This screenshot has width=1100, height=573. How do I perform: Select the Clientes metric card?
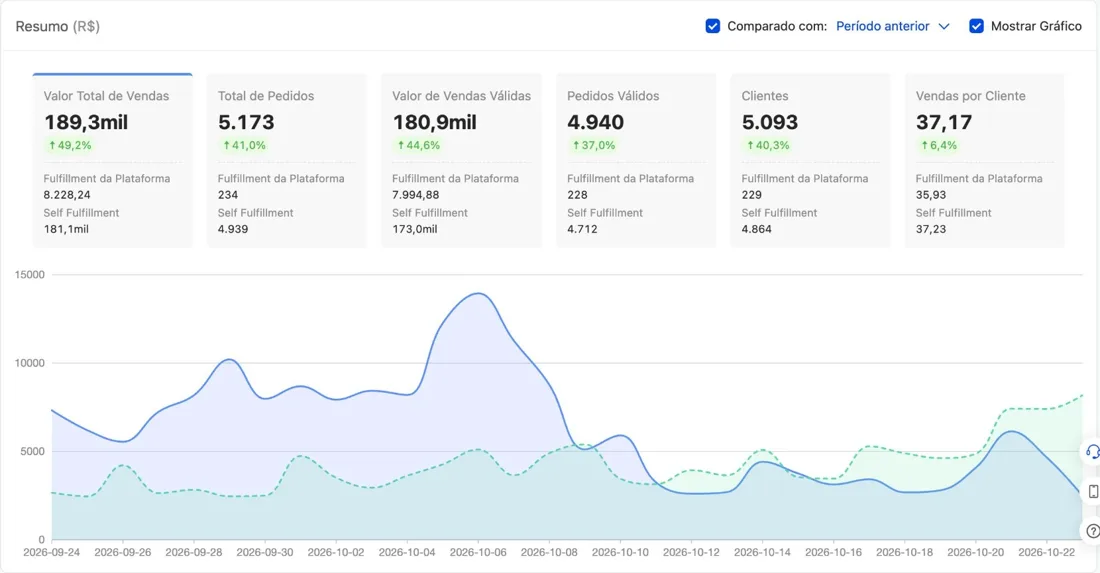coord(810,160)
